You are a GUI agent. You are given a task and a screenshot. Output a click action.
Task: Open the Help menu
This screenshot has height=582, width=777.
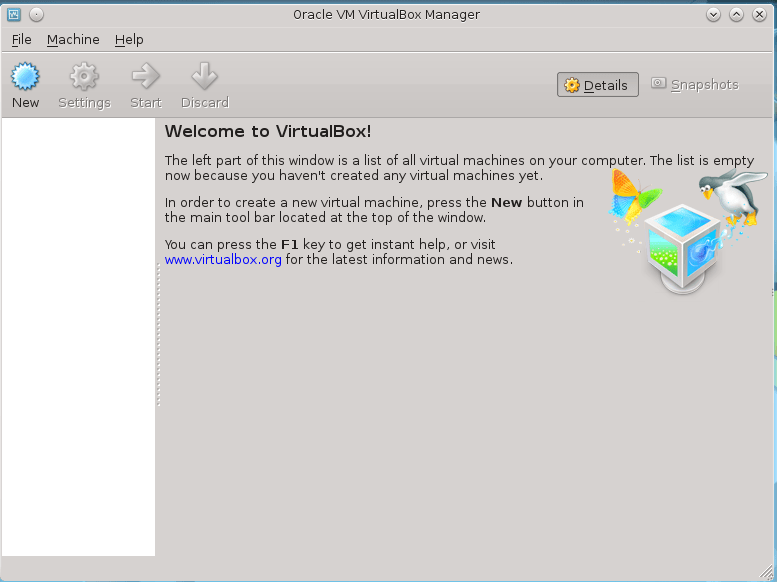click(x=129, y=40)
